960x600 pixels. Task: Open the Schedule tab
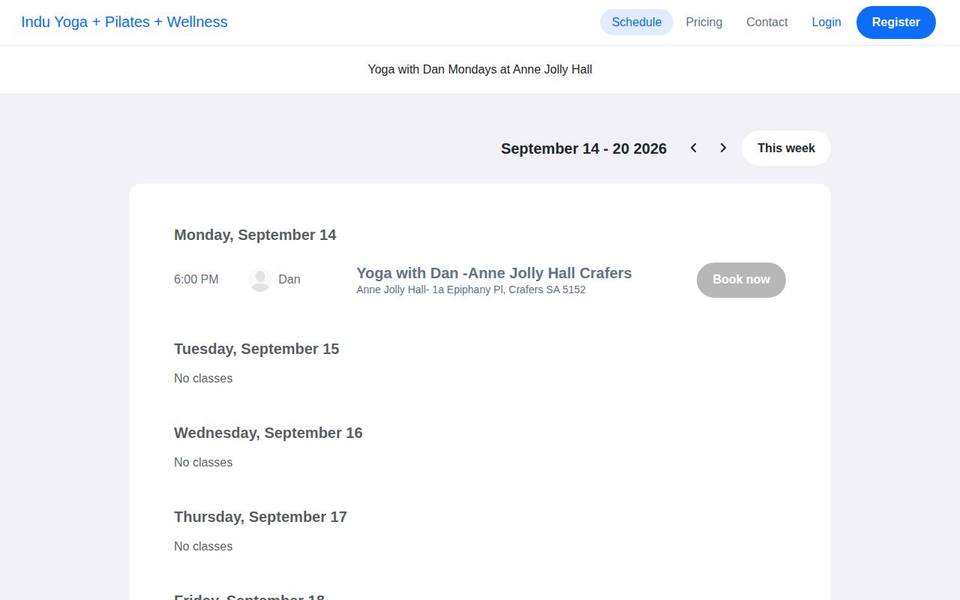[x=637, y=22]
